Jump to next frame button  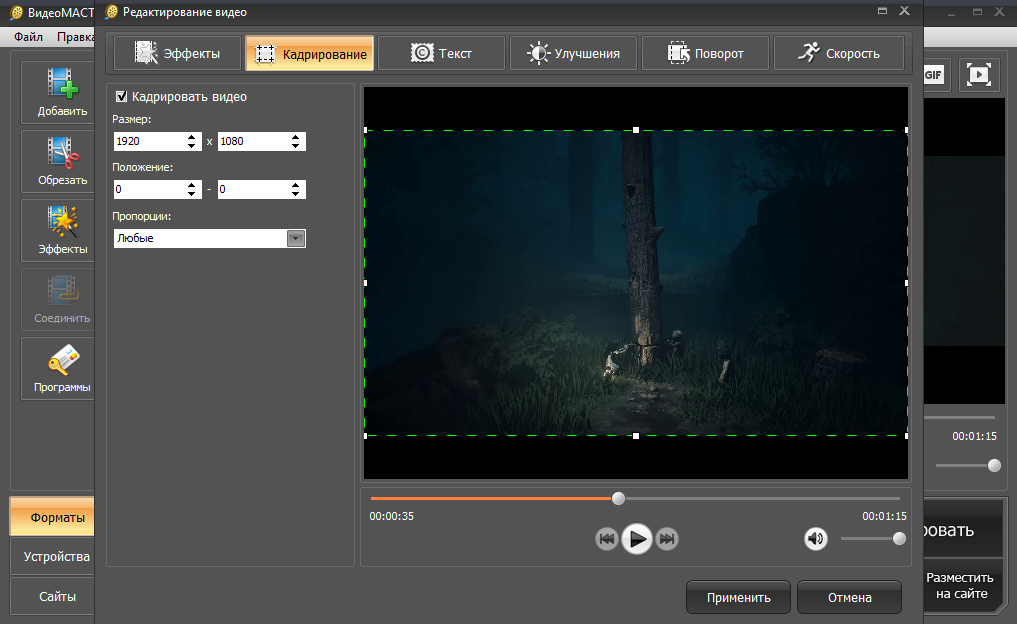667,538
